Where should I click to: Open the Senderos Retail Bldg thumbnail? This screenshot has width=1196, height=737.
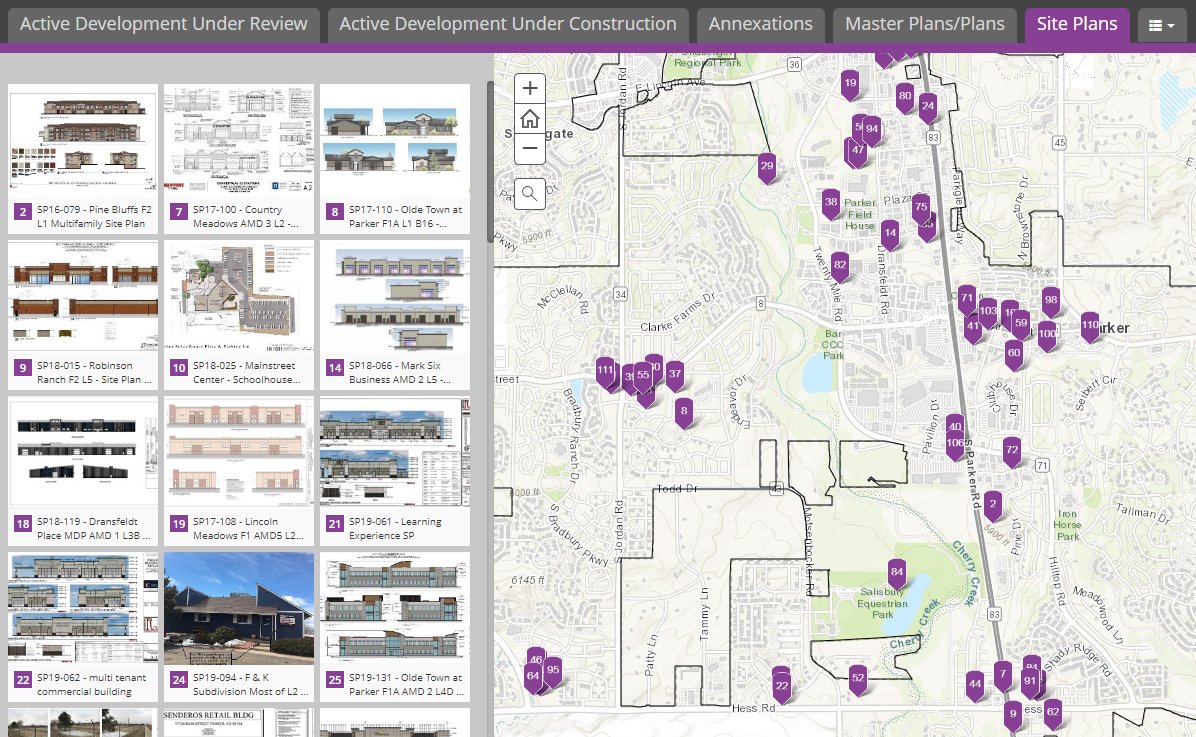click(x=239, y=723)
